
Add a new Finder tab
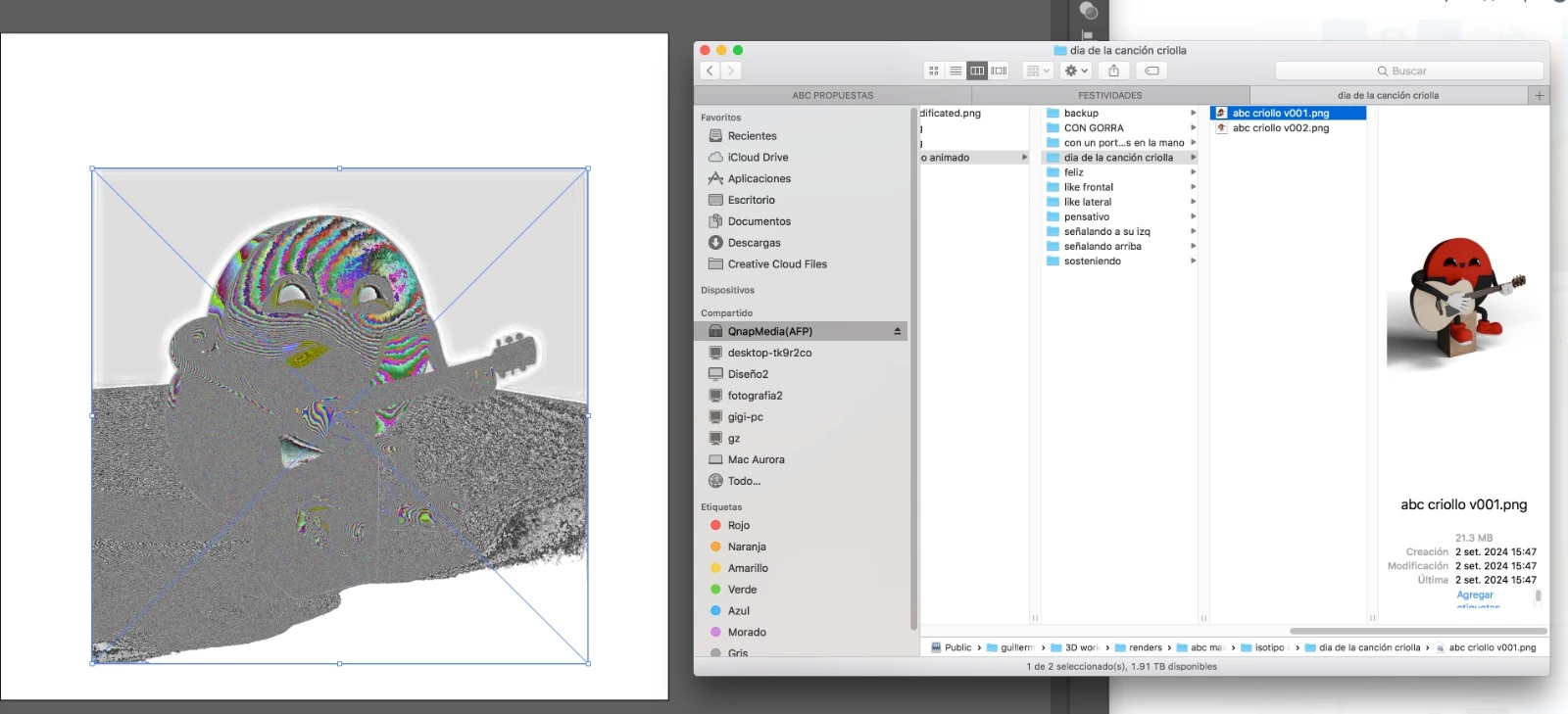(1539, 95)
